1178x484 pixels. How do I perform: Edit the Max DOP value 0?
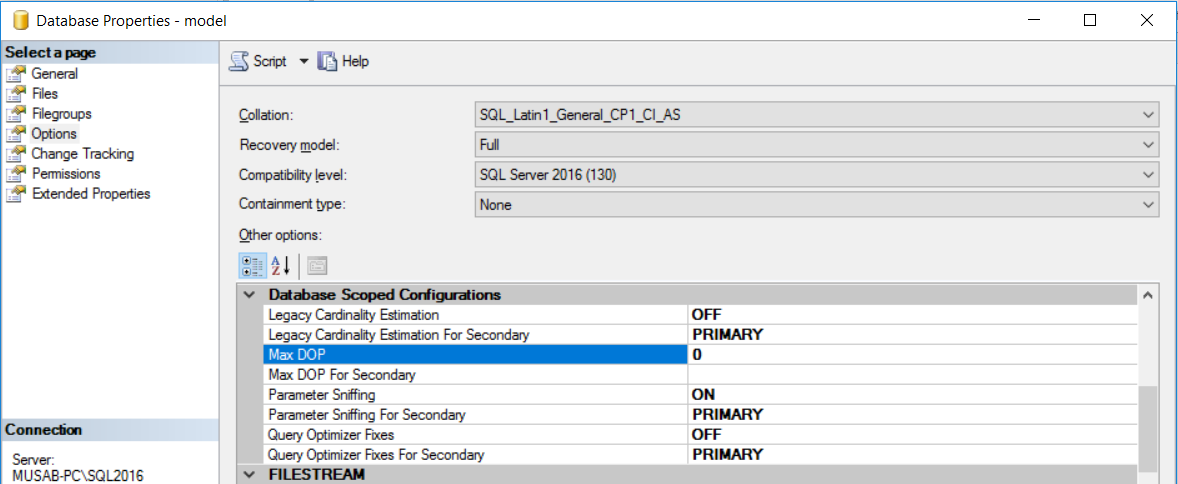tap(913, 354)
